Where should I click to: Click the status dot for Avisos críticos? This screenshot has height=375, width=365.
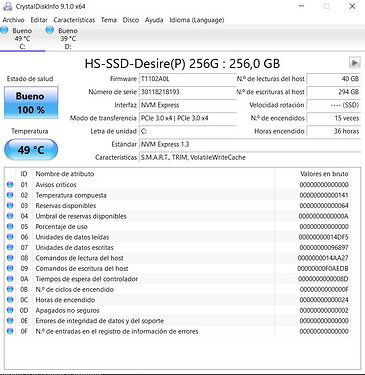coord(10,184)
